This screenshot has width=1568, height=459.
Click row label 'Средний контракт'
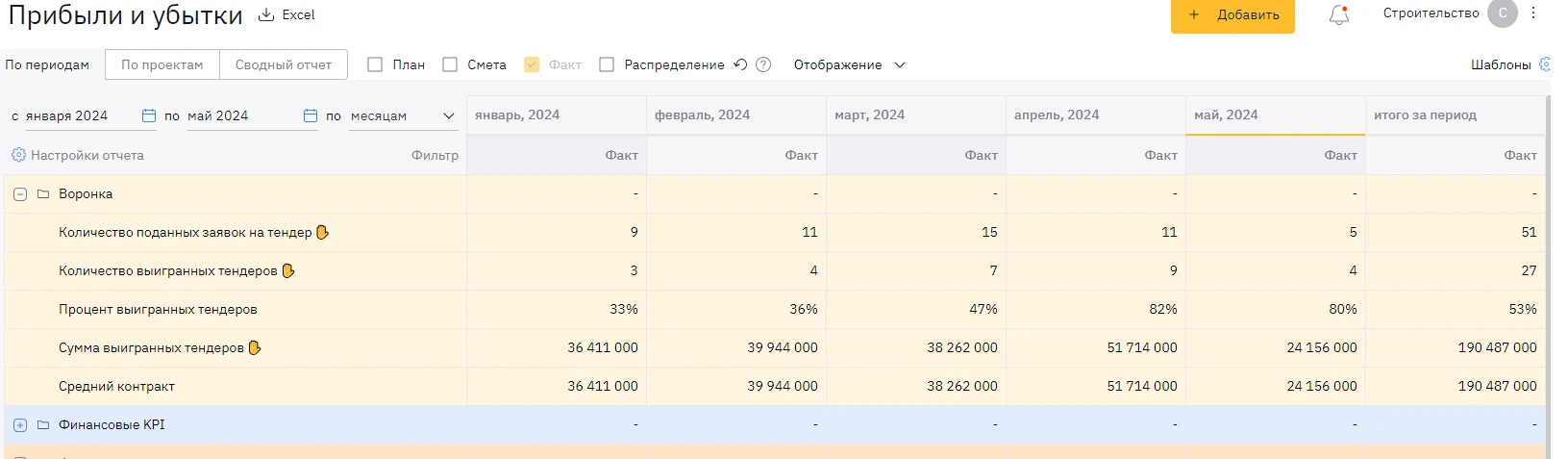coord(116,386)
